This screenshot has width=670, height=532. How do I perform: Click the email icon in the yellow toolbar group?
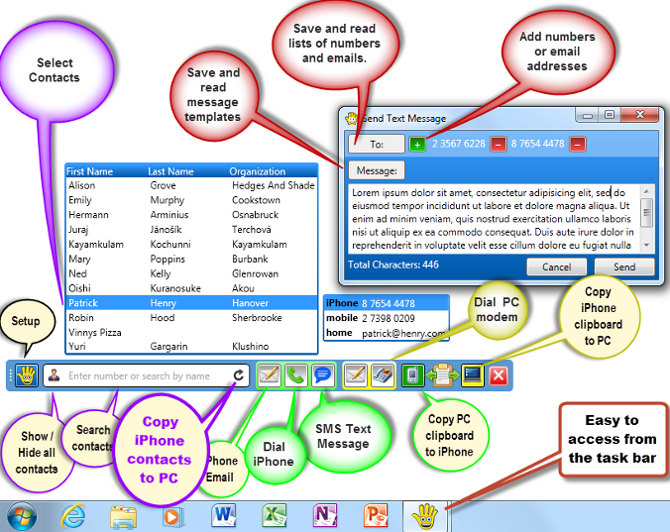pyautogui.click(x=356, y=375)
